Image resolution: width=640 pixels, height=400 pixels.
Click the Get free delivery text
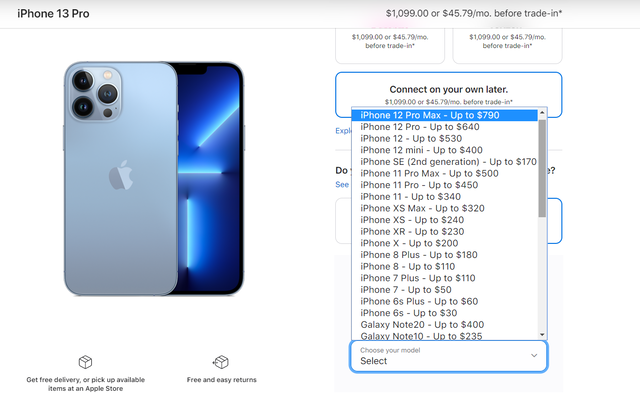(x=85, y=384)
